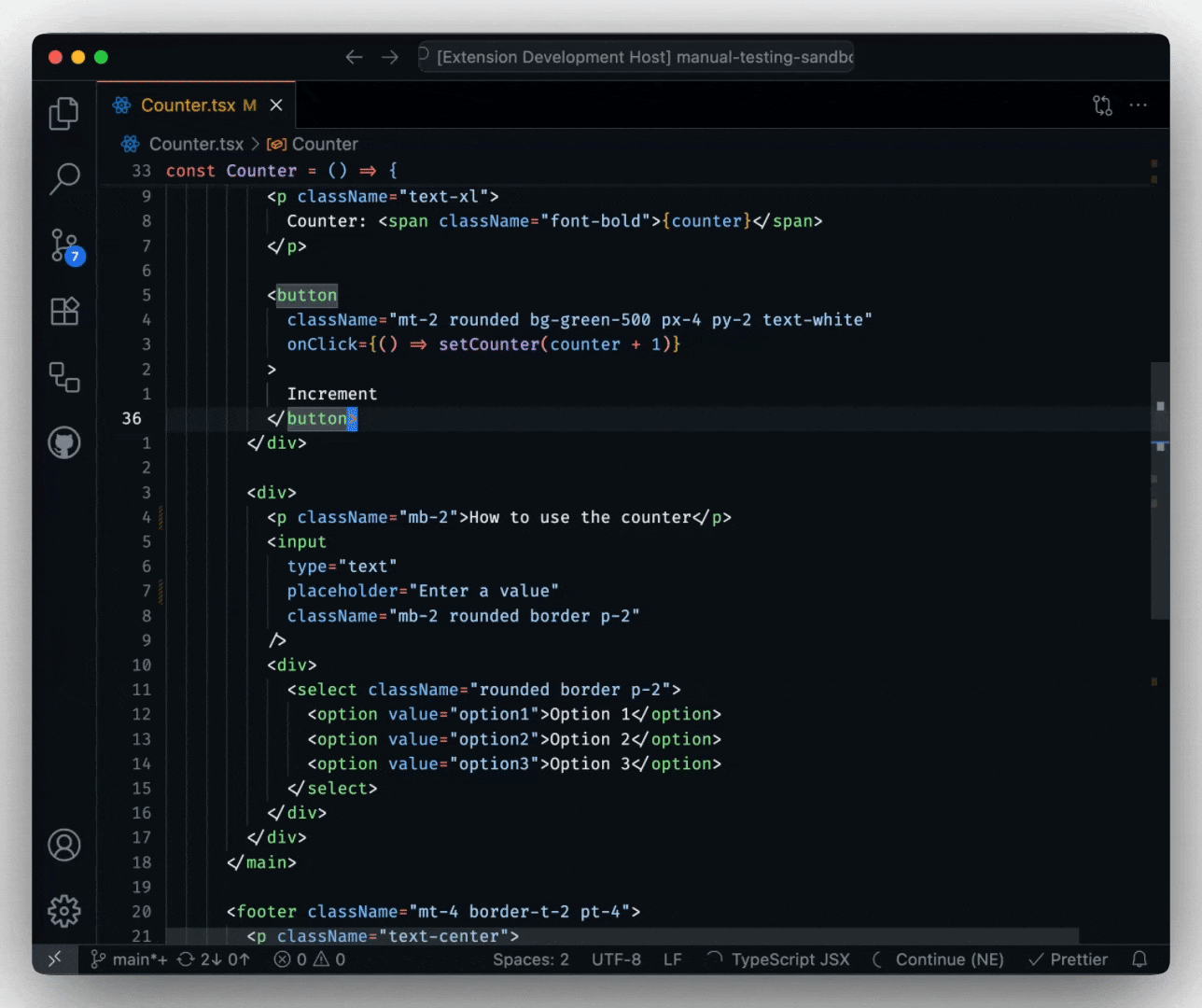Open the notifications bell
This screenshot has width=1202, height=1008.
click(x=1139, y=959)
